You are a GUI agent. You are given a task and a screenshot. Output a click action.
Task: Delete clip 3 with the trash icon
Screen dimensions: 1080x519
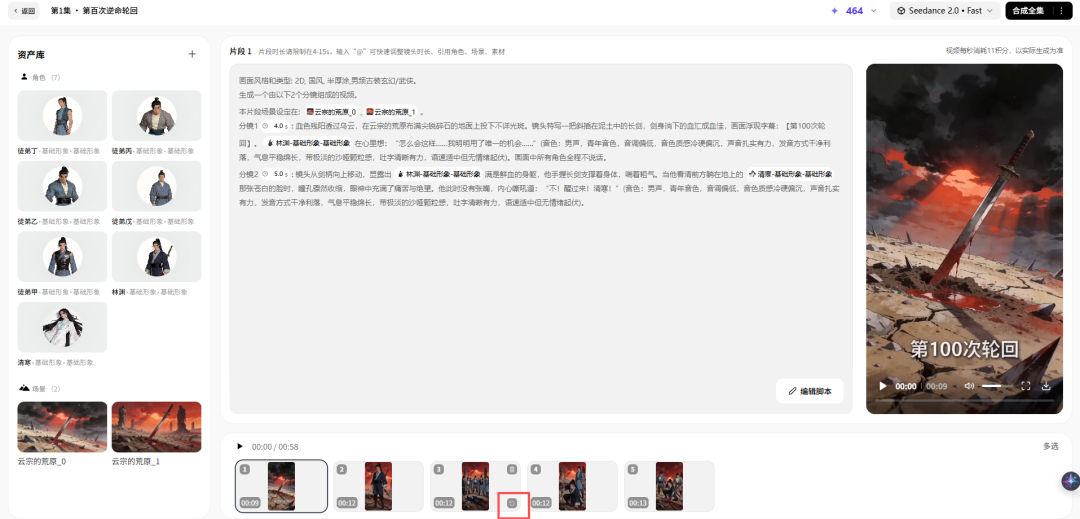tap(512, 469)
